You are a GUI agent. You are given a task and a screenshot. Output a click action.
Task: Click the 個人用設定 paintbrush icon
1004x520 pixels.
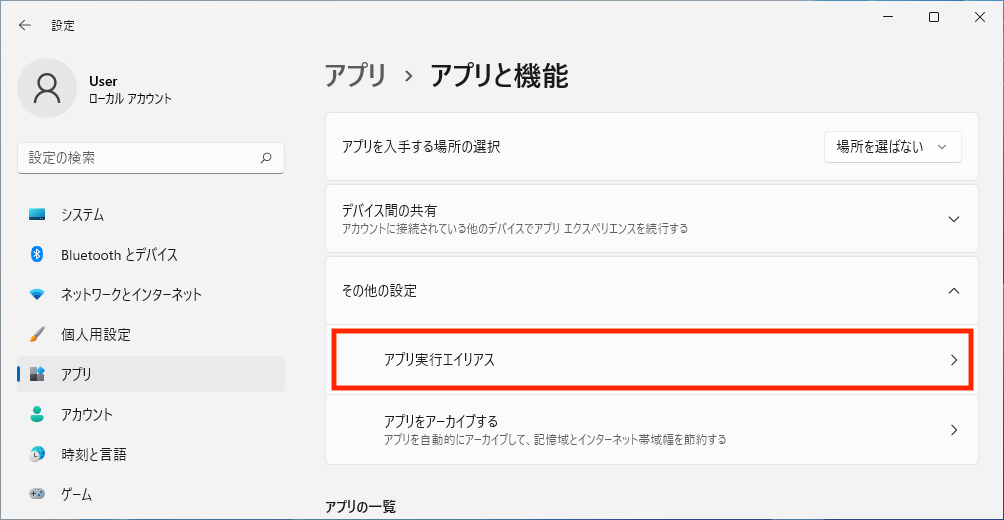pyautogui.click(x=37, y=334)
